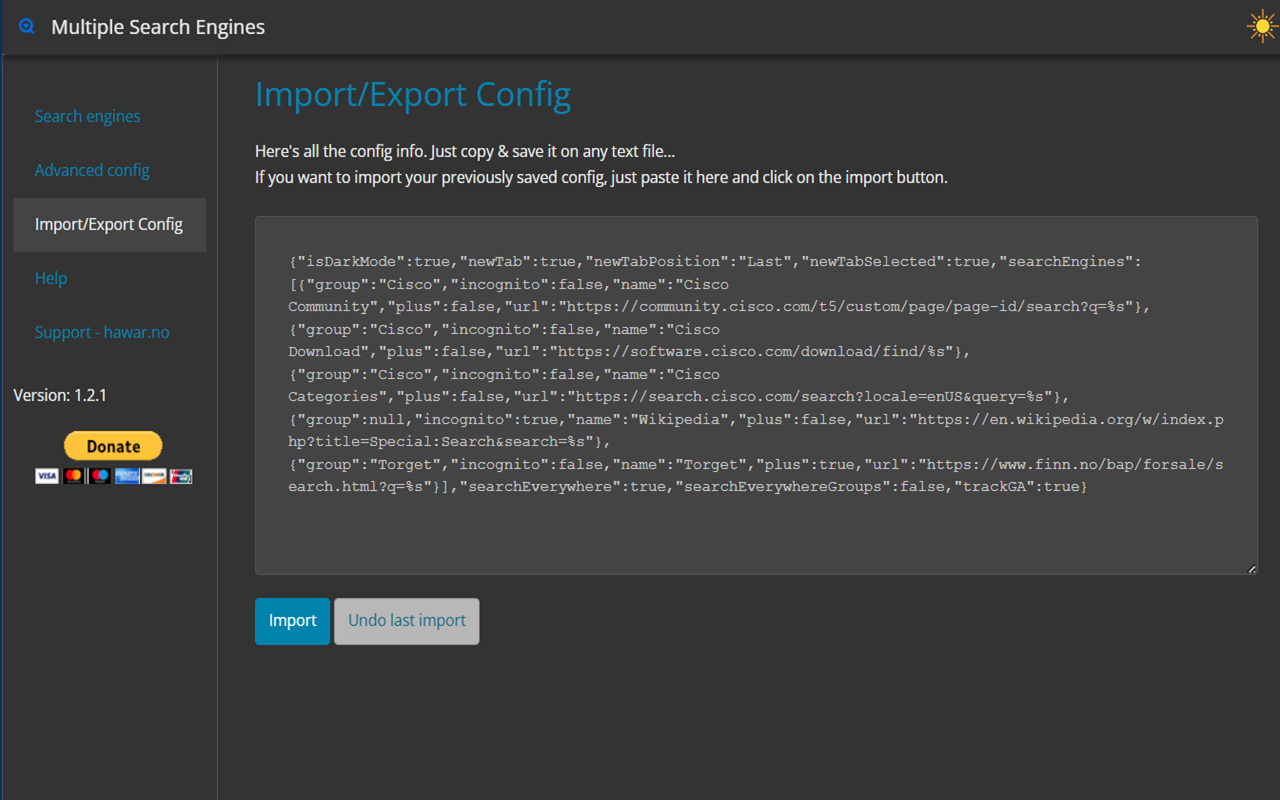Open the Help page

[51, 278]
